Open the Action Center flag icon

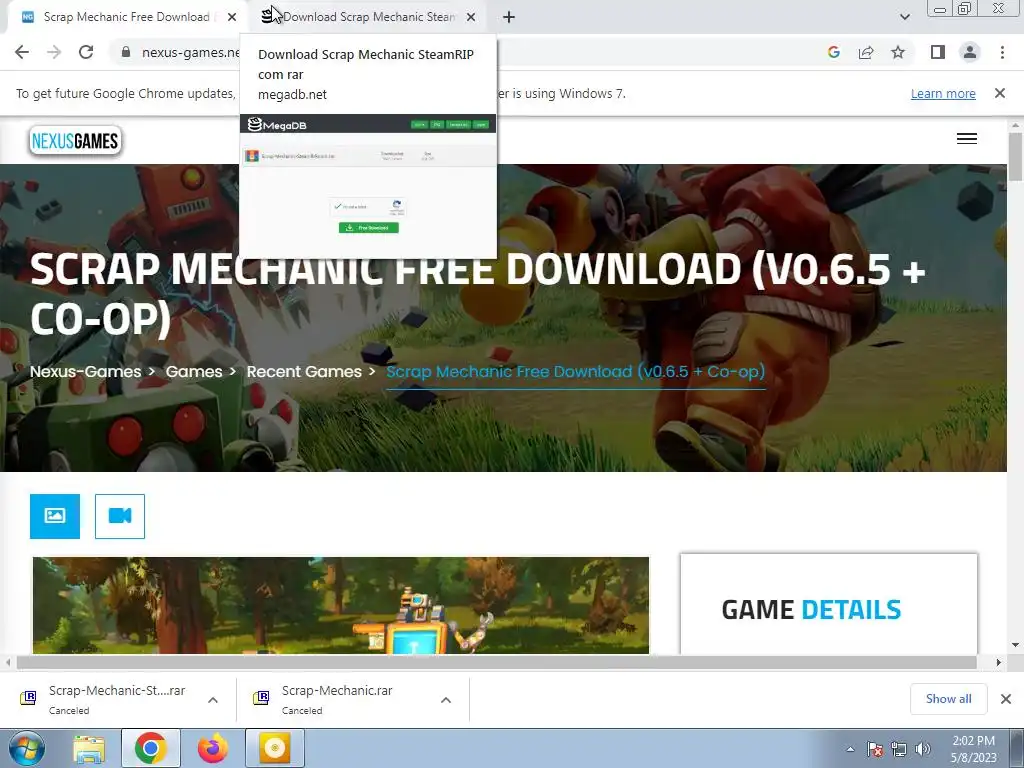pyautogui.click(x=875, y=749)
